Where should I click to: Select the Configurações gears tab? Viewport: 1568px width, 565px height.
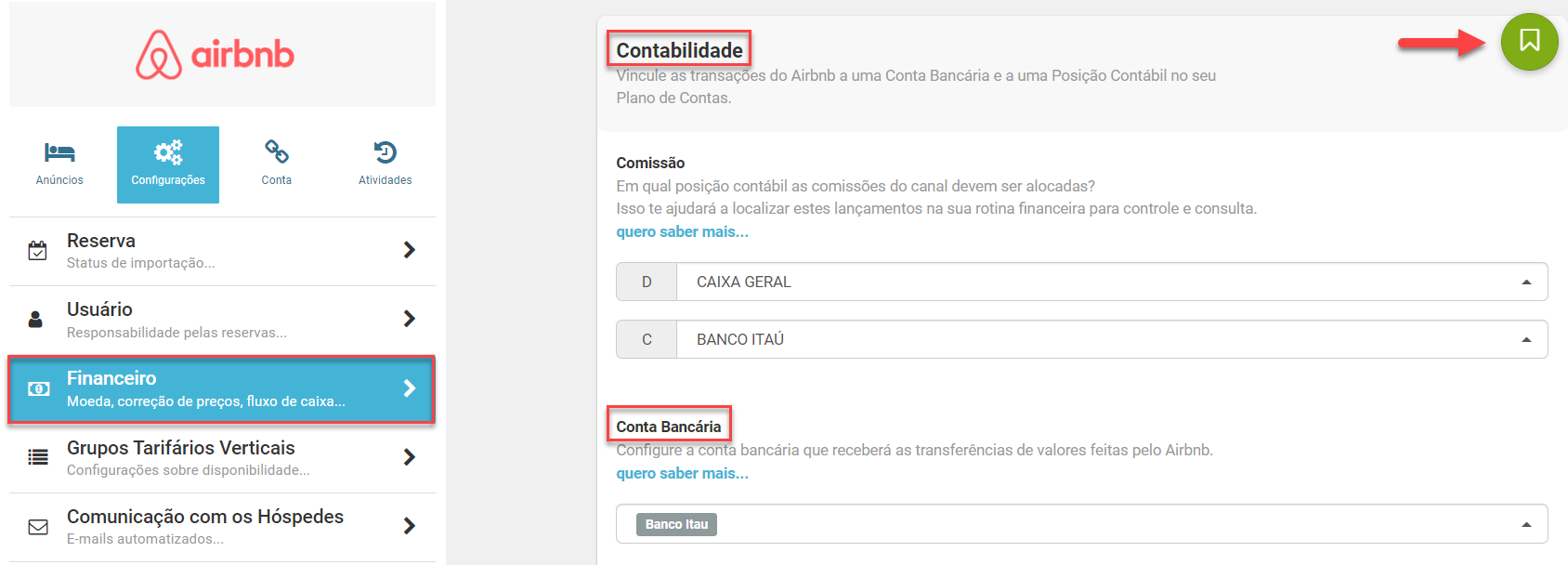click(x=168, y=164)
